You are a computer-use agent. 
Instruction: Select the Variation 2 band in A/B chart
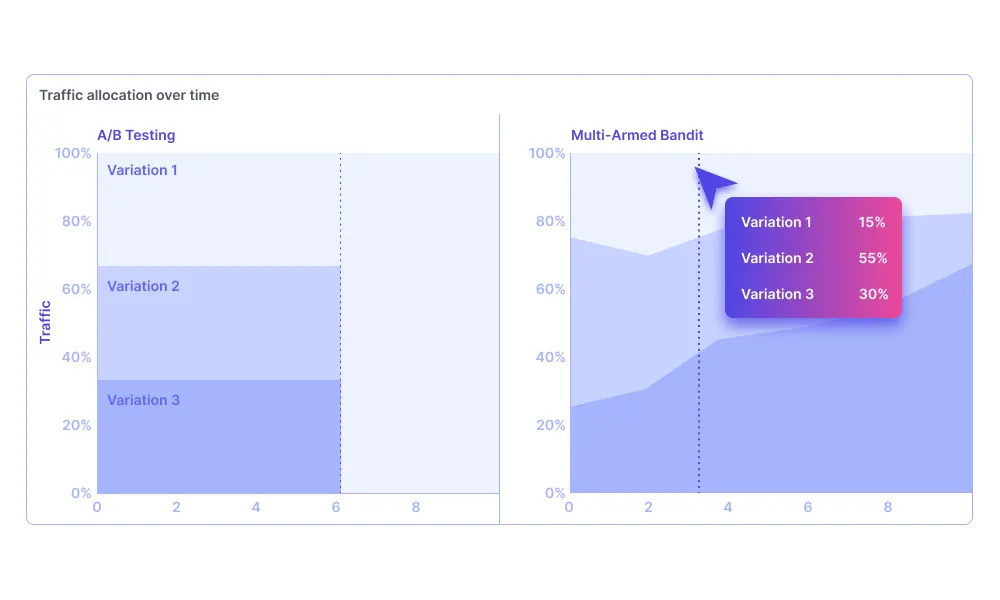click(219, 323)
